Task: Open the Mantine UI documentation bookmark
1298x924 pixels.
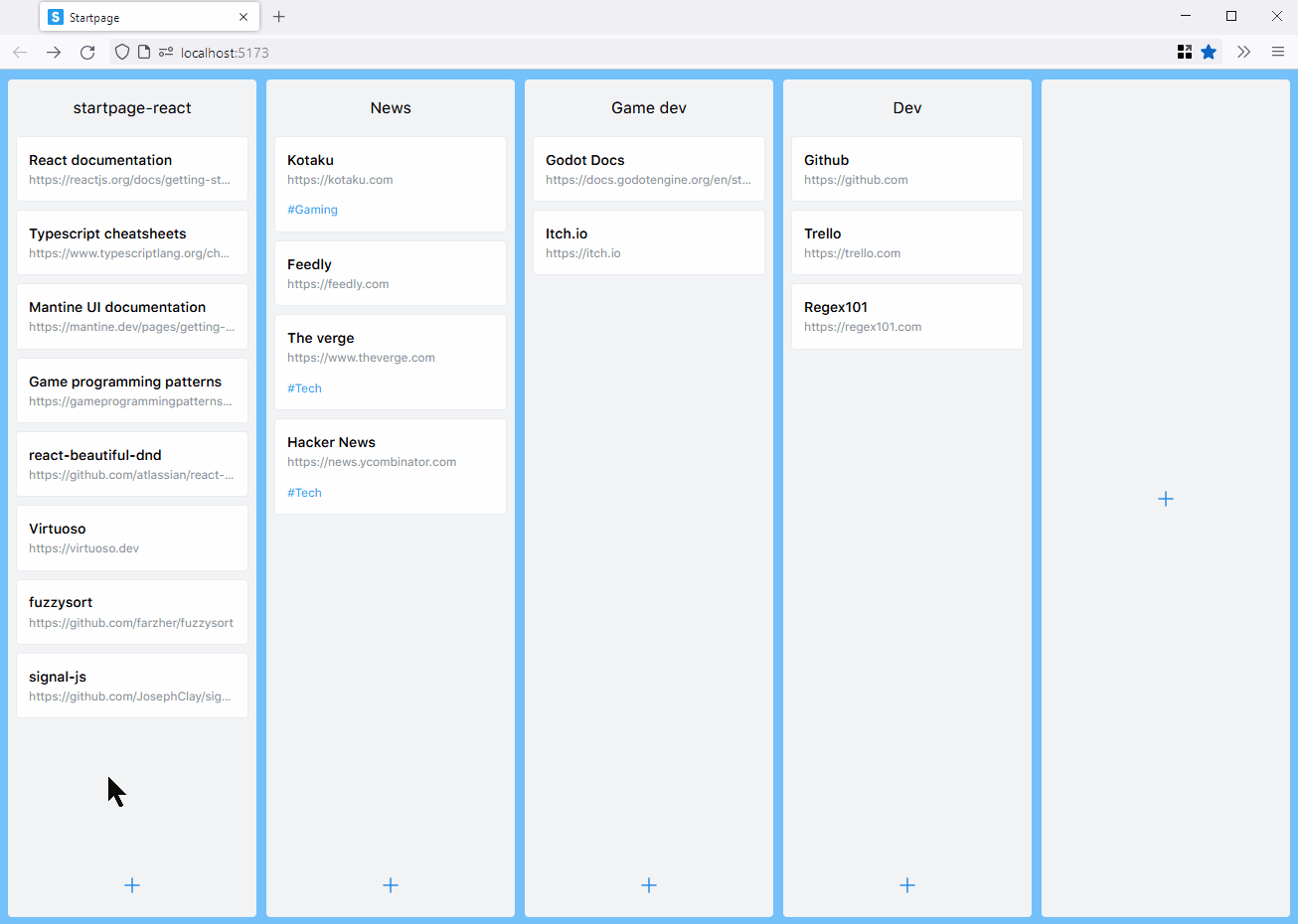Action: coord(132,316)
